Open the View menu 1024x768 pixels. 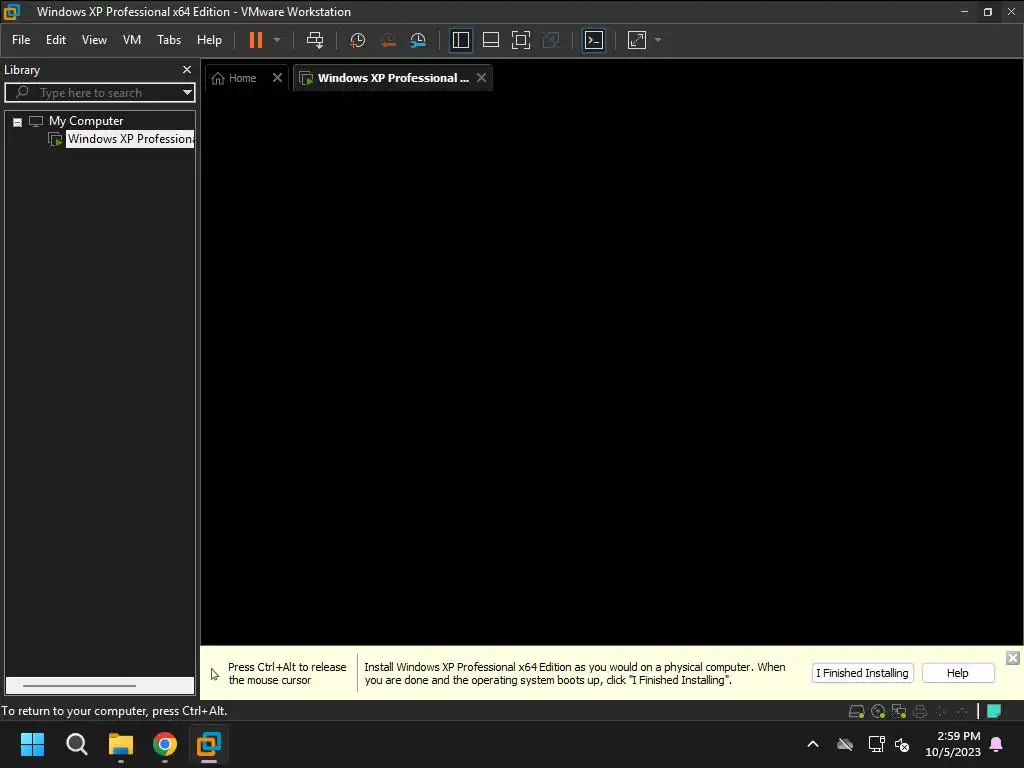click(94, 40)
